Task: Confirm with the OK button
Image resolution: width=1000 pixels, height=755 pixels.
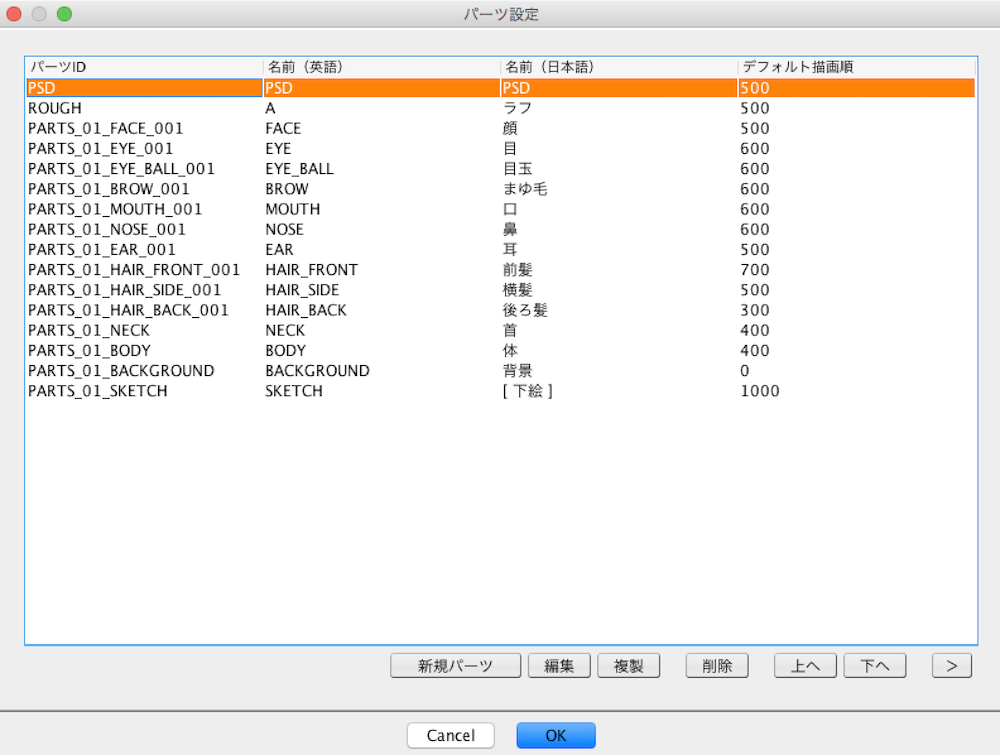Action: (x=556, y=735)
